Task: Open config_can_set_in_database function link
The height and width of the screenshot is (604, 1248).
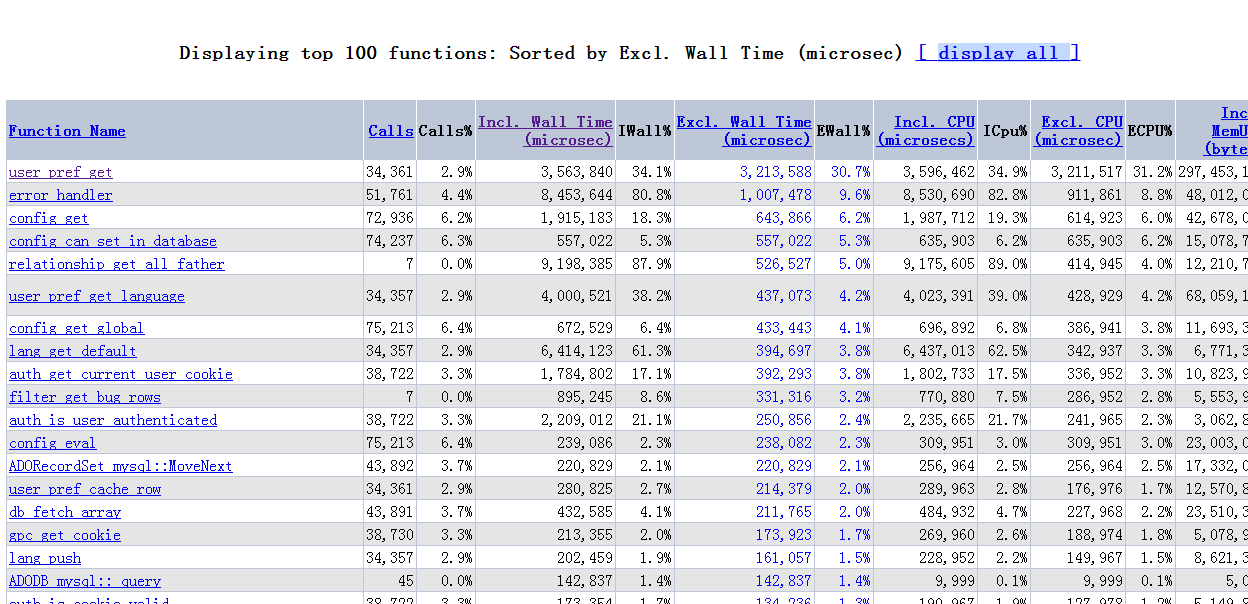Action: (x=113, y=241)
